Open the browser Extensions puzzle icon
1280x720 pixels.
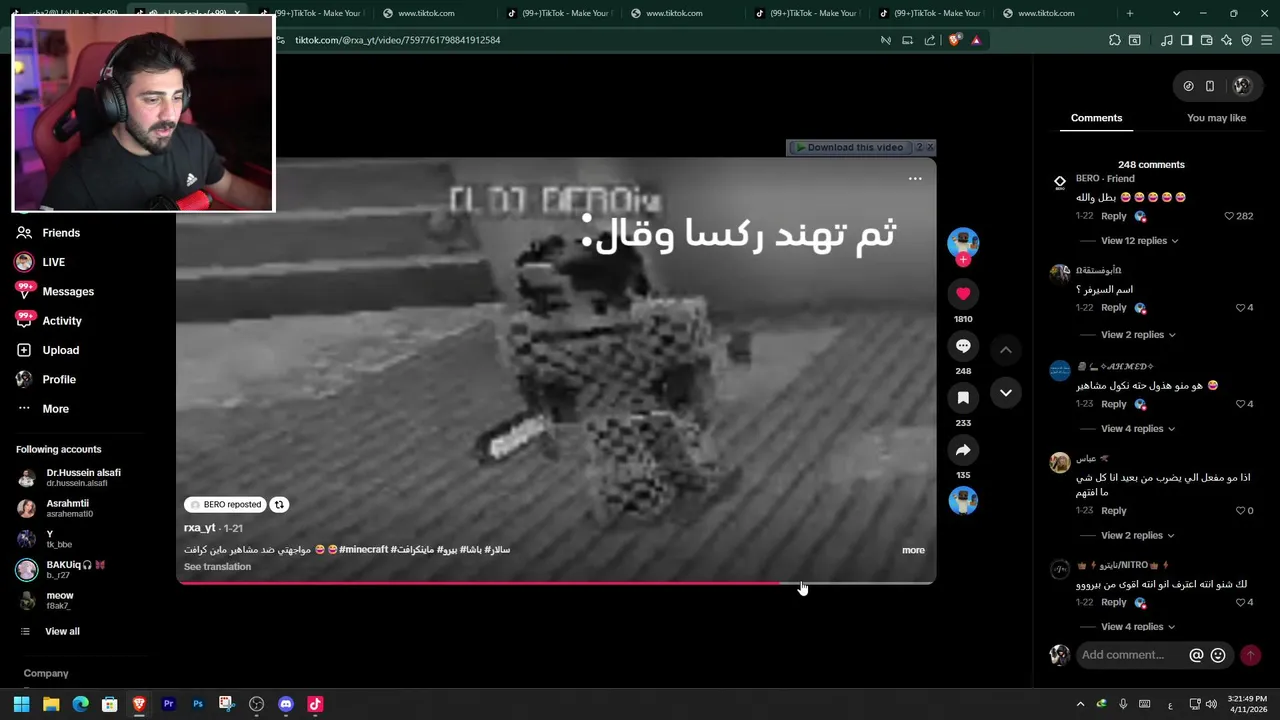[x=1114, y=40]
